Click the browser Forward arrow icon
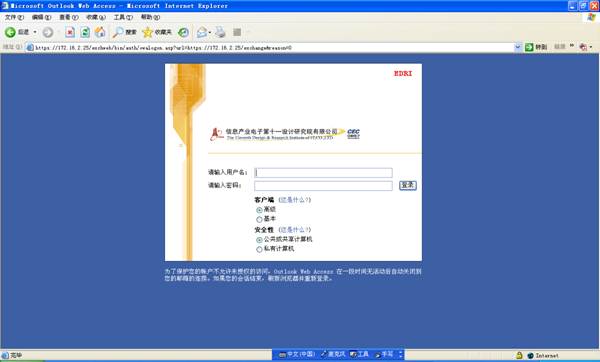 (47, 33)
